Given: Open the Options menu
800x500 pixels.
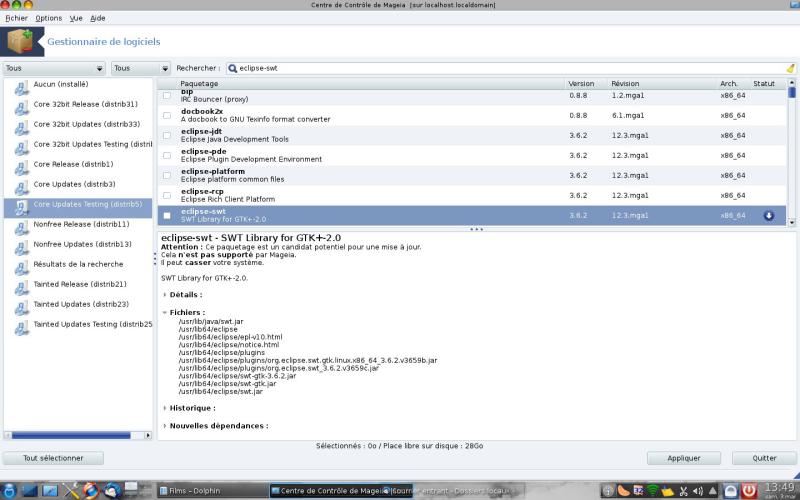Looking at the screenshot, I should 48,18.
